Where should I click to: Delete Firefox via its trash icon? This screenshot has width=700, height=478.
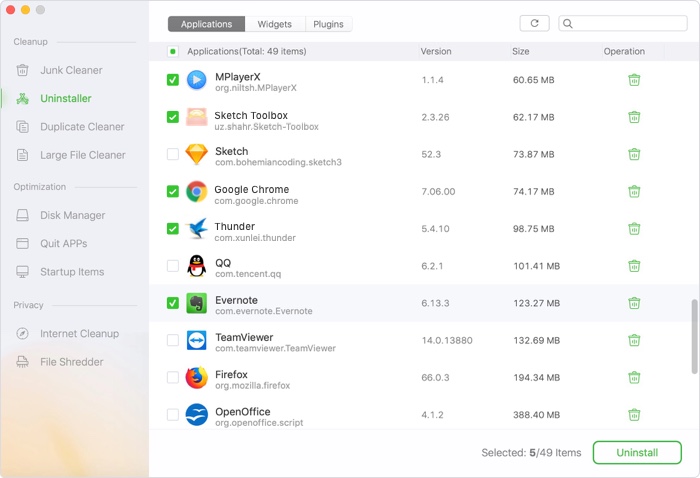pos(634,377)
